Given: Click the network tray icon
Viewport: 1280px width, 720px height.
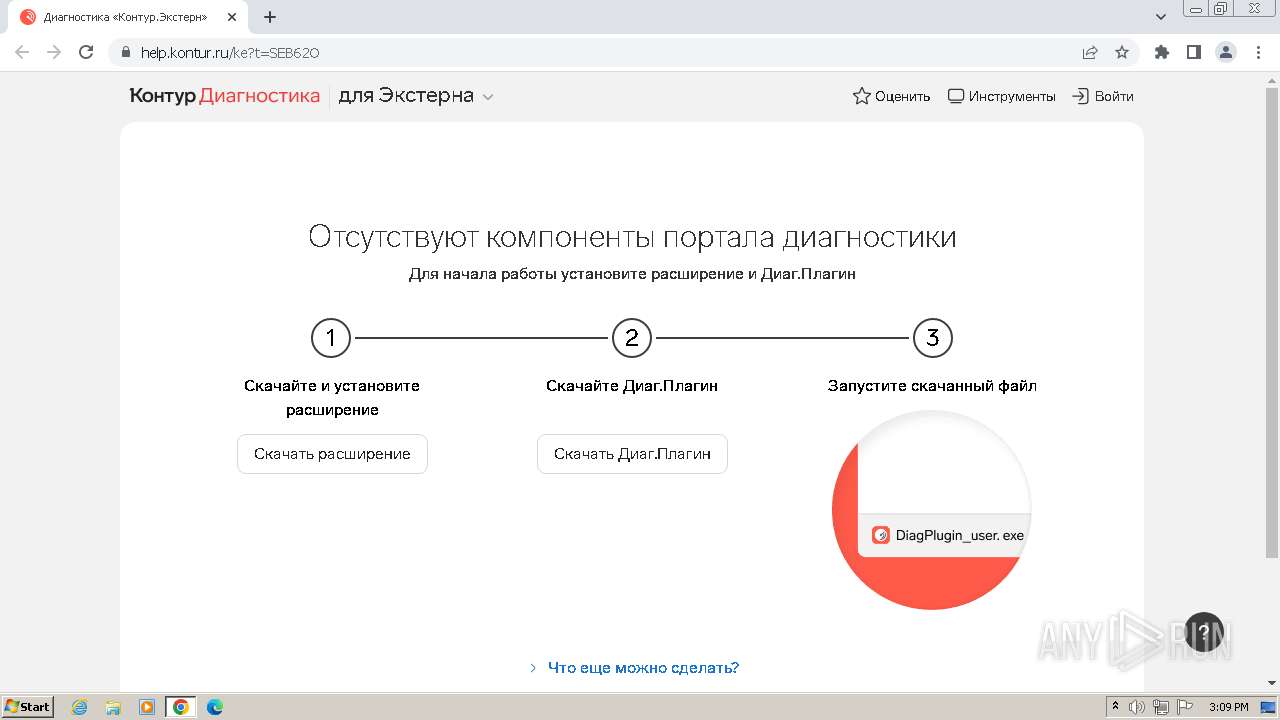Looking at the screenshot, I should [x=1161, y=707].
